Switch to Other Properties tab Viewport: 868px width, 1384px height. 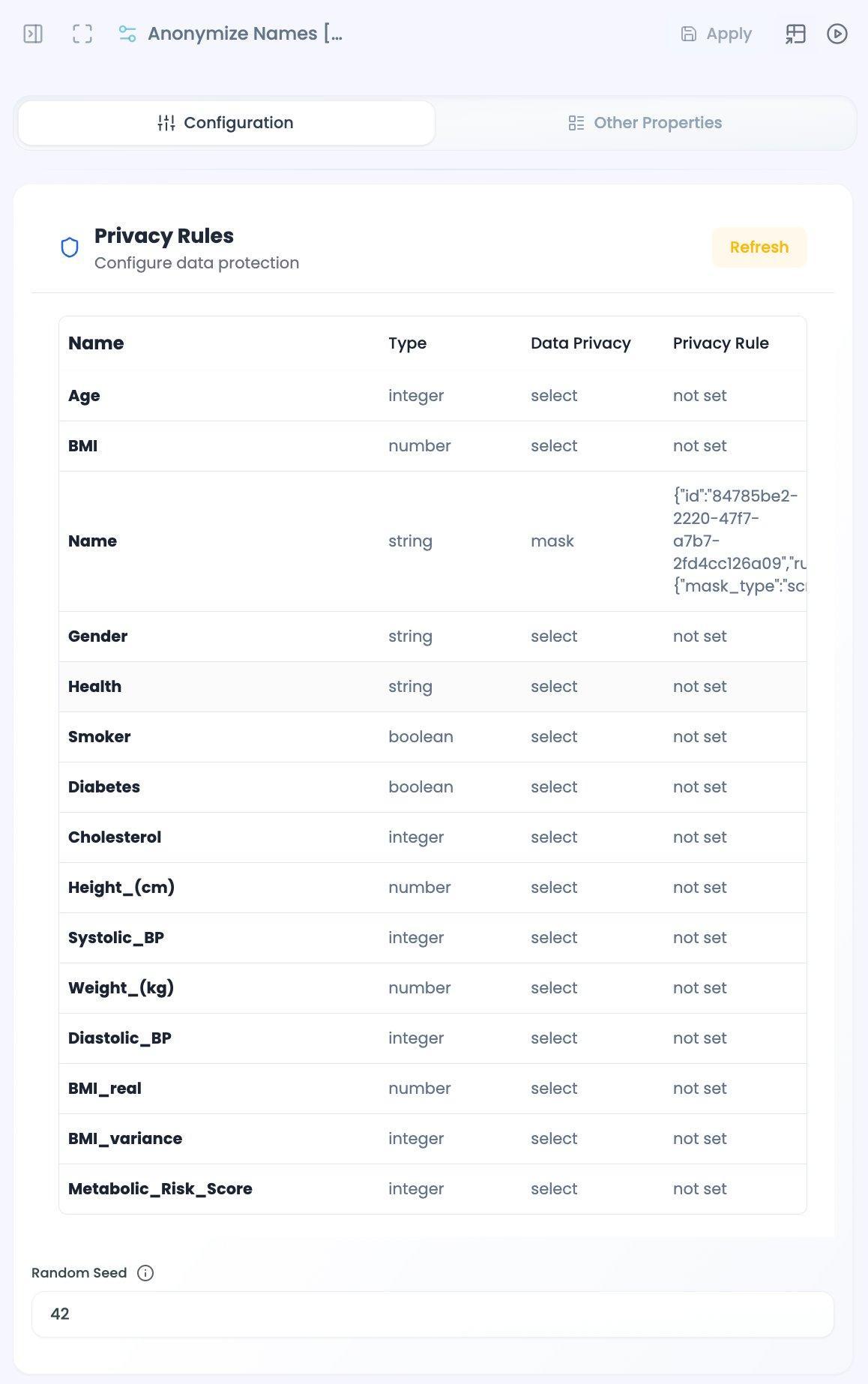click(645, 123)
